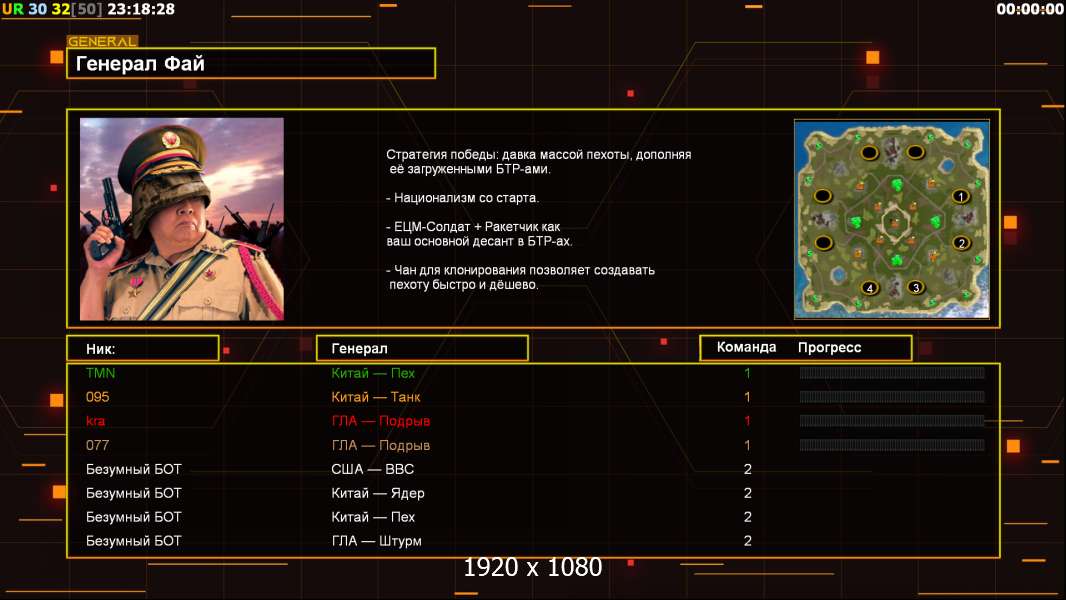This screenshot has height=600, width=1066.
Task: Click General Fai portrait image
Action: coord(182,219)
